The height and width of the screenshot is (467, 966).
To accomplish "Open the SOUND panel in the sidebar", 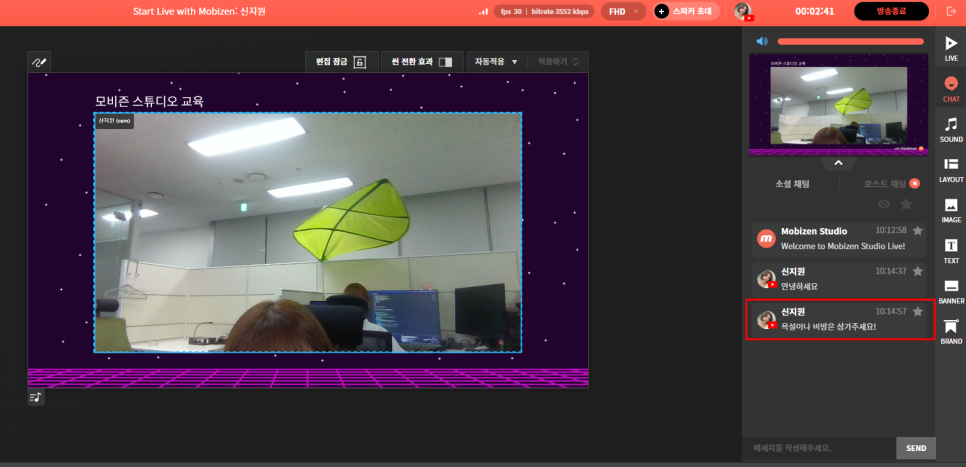I will tap(951, 129).
